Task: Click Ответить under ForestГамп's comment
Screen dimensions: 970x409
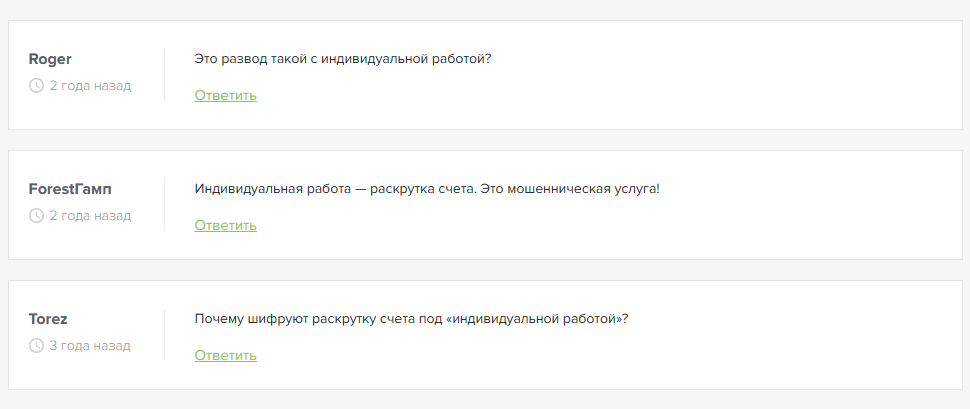Action: pyautogui.click(x=226, y=226)
